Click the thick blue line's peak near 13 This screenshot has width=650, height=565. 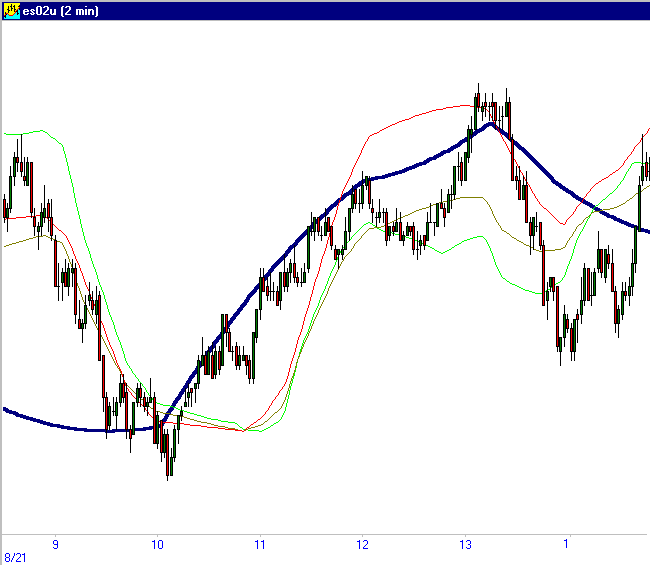pyautogui.click(x=489, y=124)
